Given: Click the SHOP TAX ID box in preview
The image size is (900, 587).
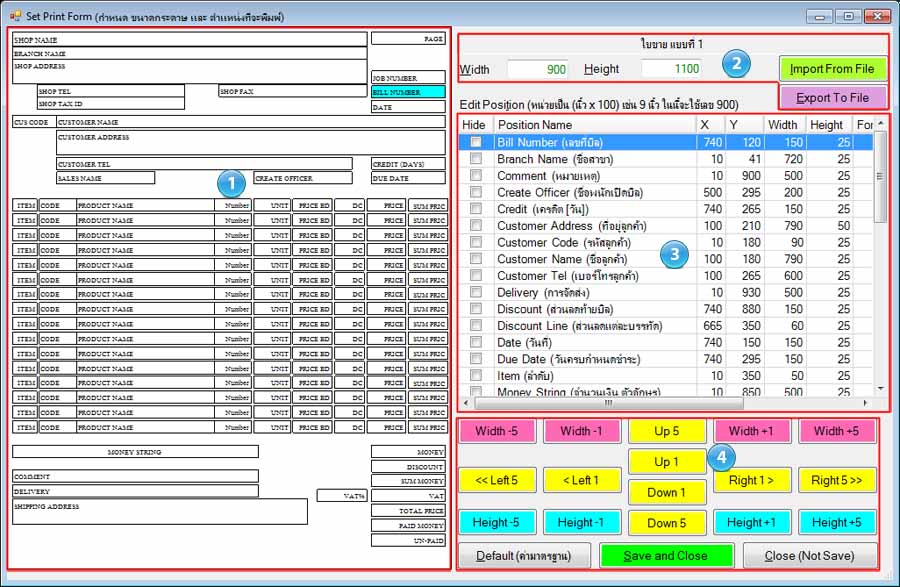Looking at the screenshot, I should (x=111, y=104).
